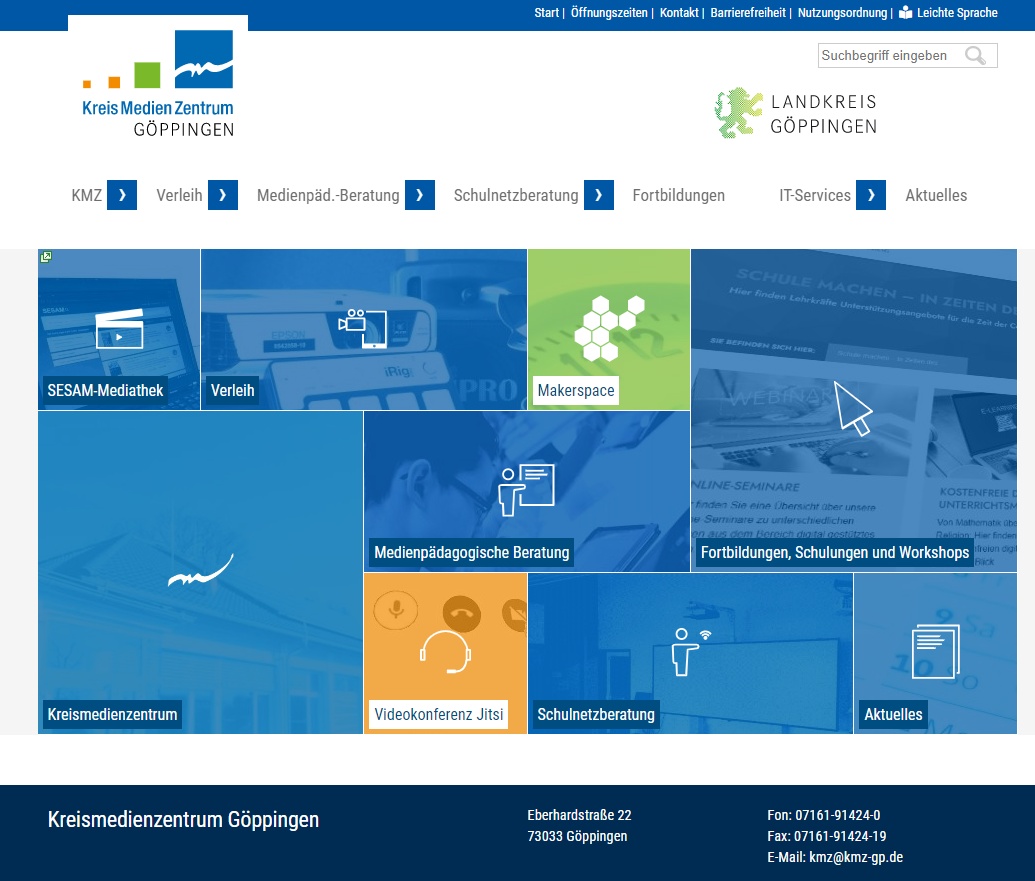The width and height of the screenshot is (1035, 881).
Task: Click the Medienpädagogische Beratung presenter icon
Action: click(x=526, y=490)
